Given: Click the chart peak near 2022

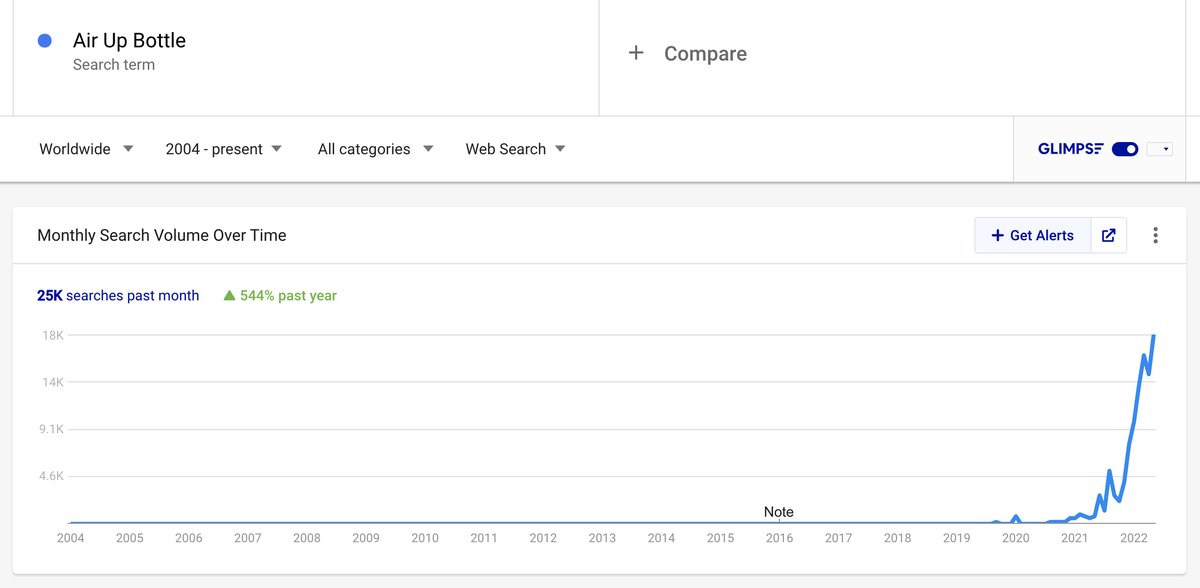Looking at the screenshot, I should [x=1154, y=336].
